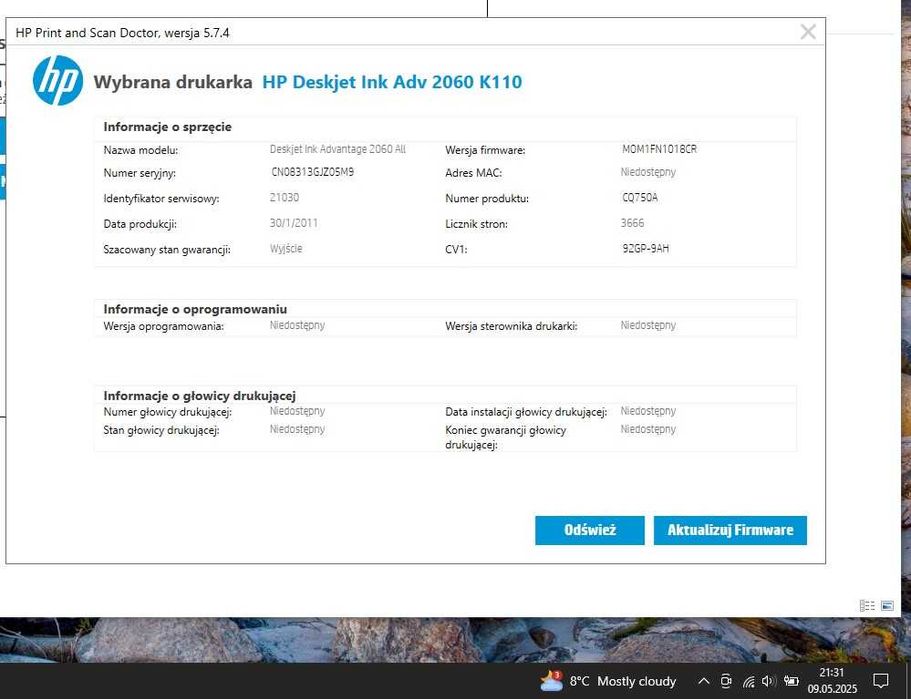Screen dimensions: 911x699
Task: Open the Wi-Fi network tray icon
Action: tap(748, 681)
